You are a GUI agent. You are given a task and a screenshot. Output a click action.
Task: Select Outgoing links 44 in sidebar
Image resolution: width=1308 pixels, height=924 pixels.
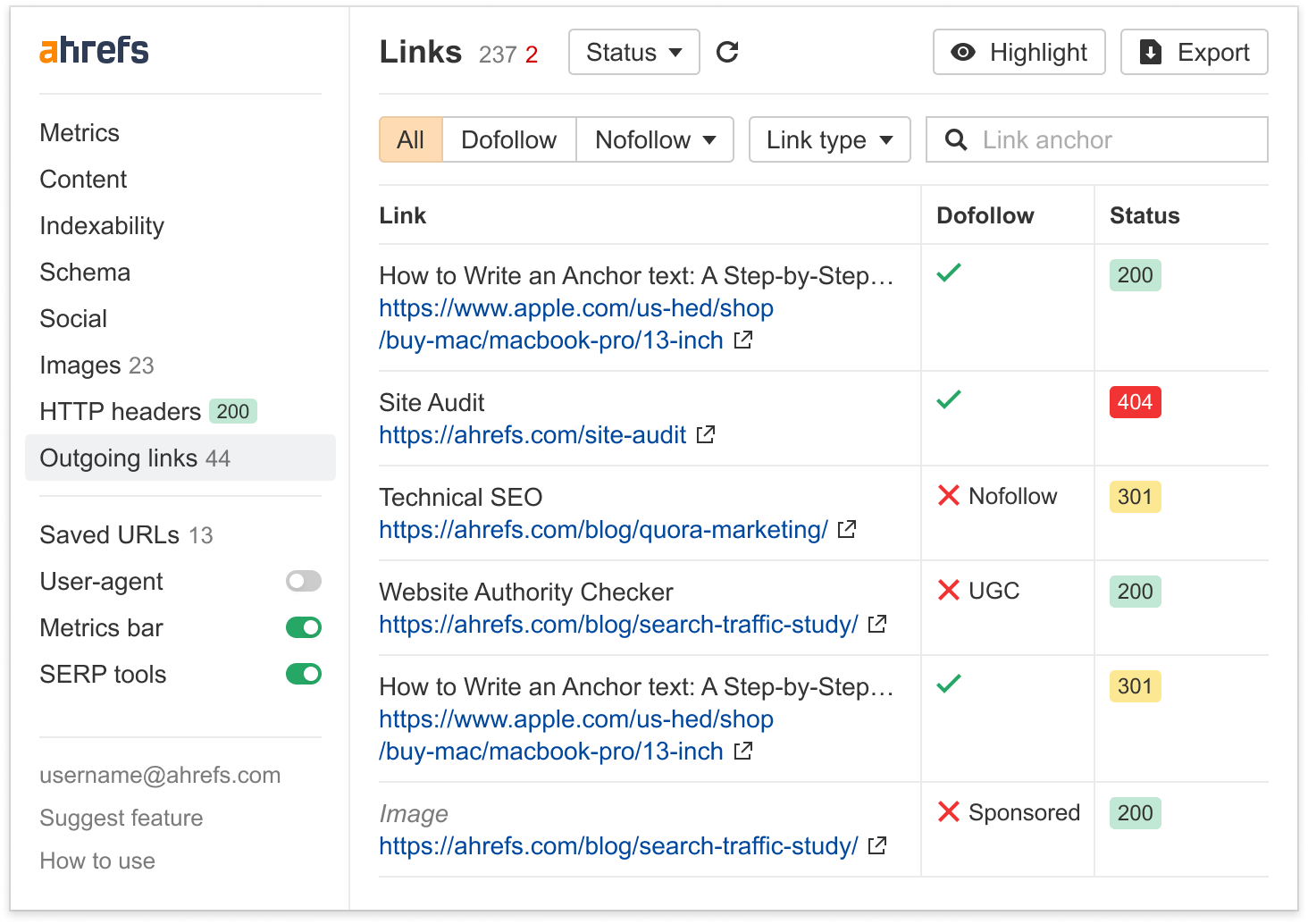click(180, 458)
